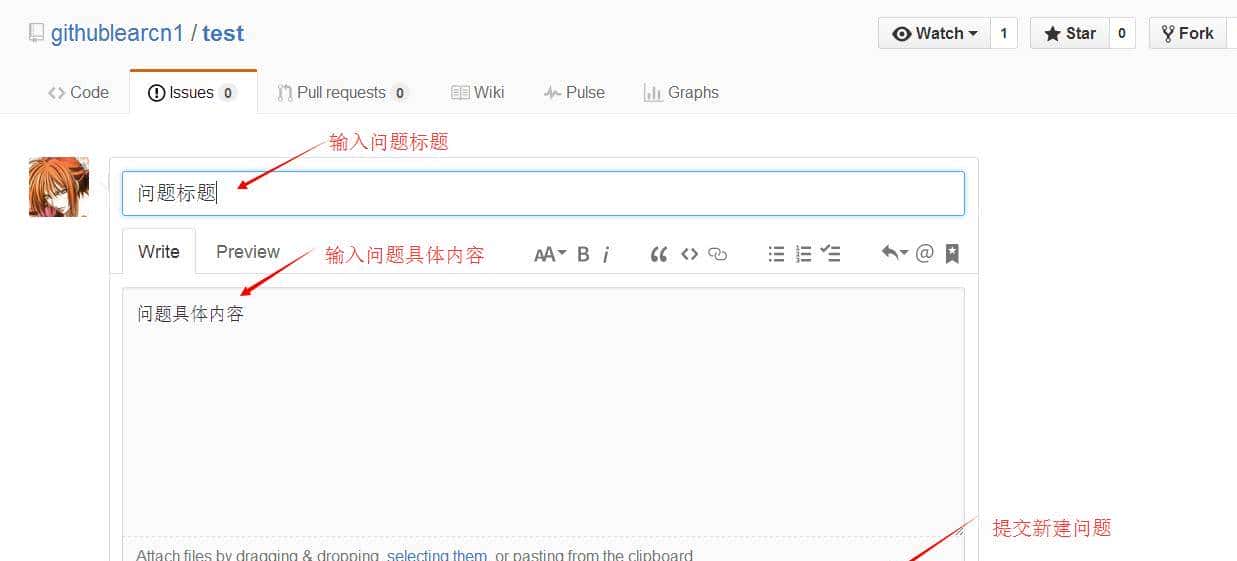The width and height of the screenshot is (1237, 561).
Task: Open the Pulse tab
Action: coord(574,92)
